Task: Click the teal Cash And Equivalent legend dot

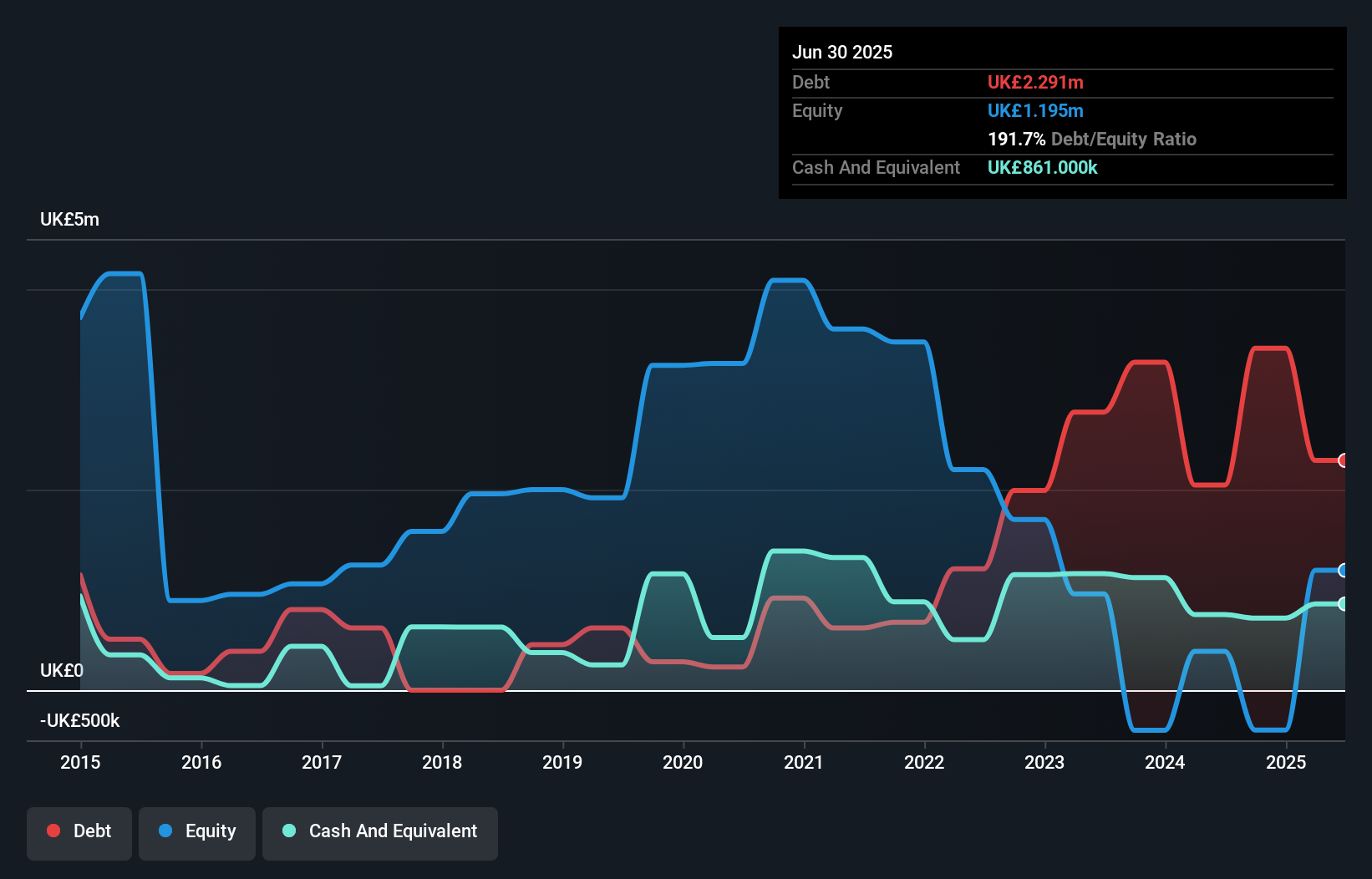Action: pos(288,831)
